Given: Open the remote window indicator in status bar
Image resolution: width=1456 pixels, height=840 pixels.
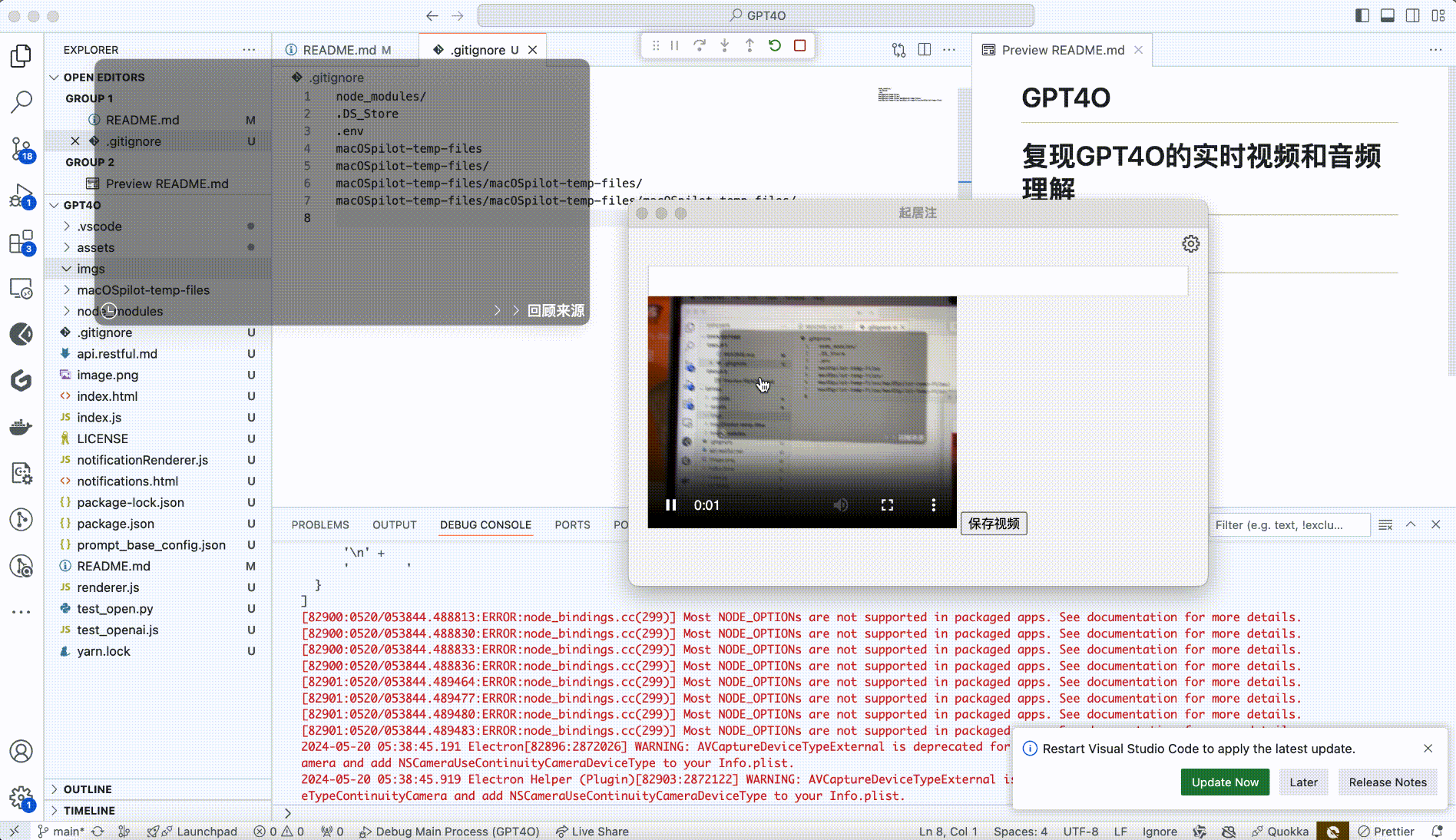Looking at the screenshot, I should [x=15, y=832].
